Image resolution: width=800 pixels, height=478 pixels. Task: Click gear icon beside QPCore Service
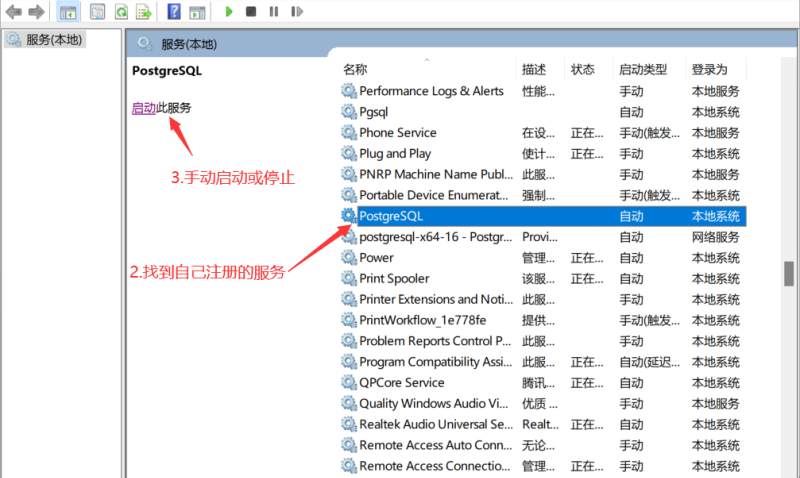point(349,383)
